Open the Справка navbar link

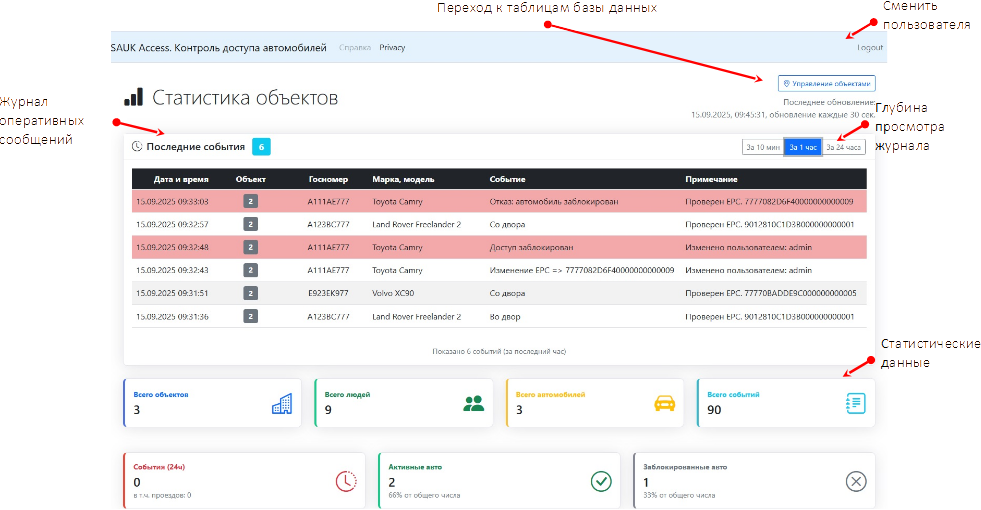(355, 48)
